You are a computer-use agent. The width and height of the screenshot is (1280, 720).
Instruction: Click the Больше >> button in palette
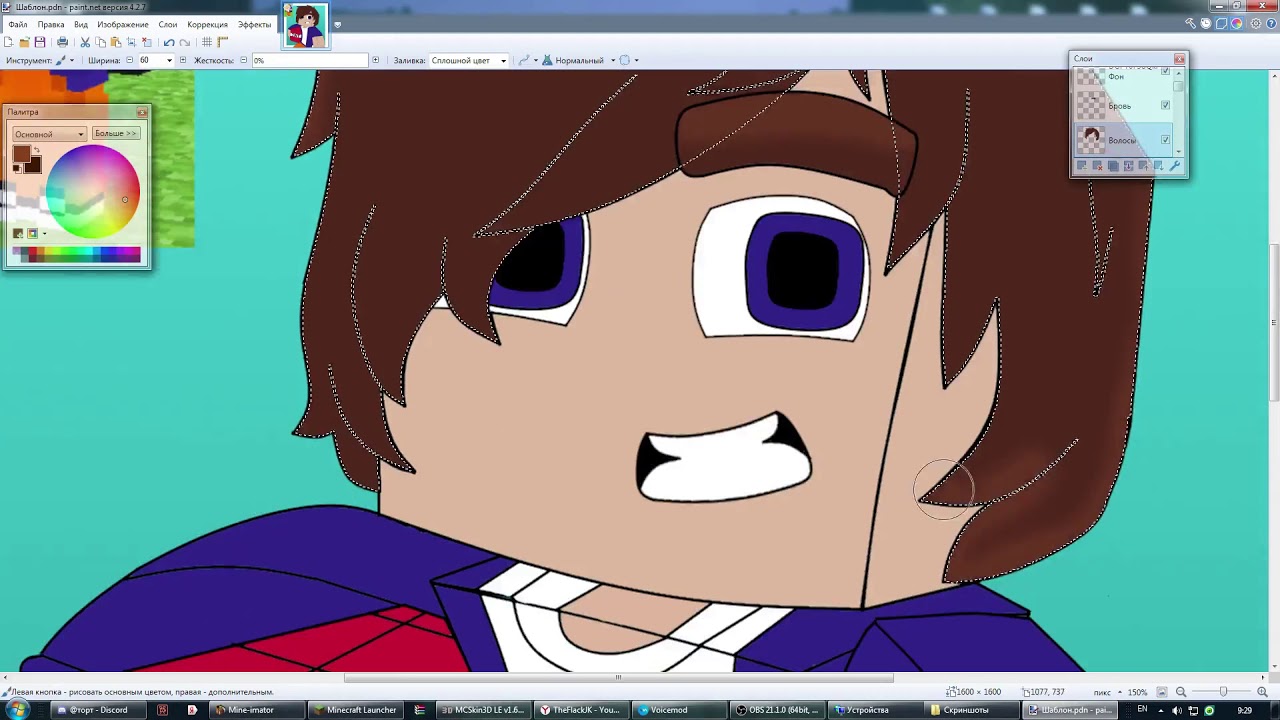tap(116, 133)
